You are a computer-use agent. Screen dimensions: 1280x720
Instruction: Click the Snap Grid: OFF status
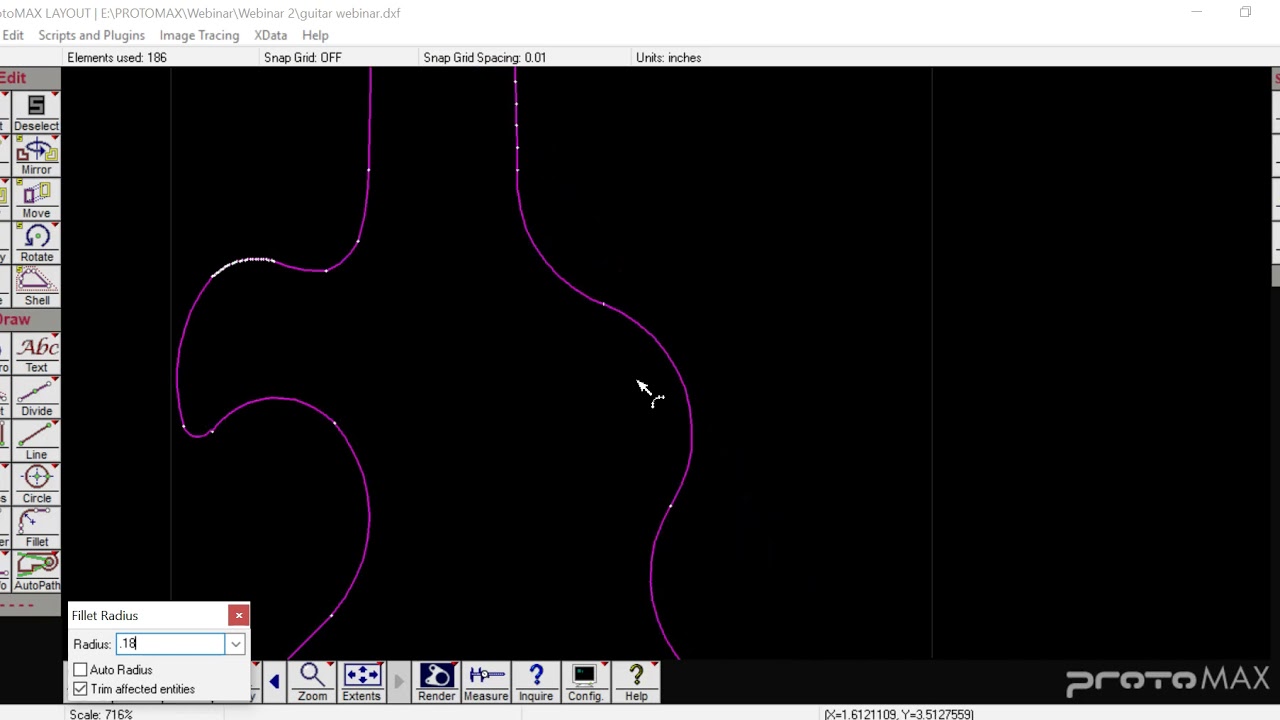coord(302,57)
